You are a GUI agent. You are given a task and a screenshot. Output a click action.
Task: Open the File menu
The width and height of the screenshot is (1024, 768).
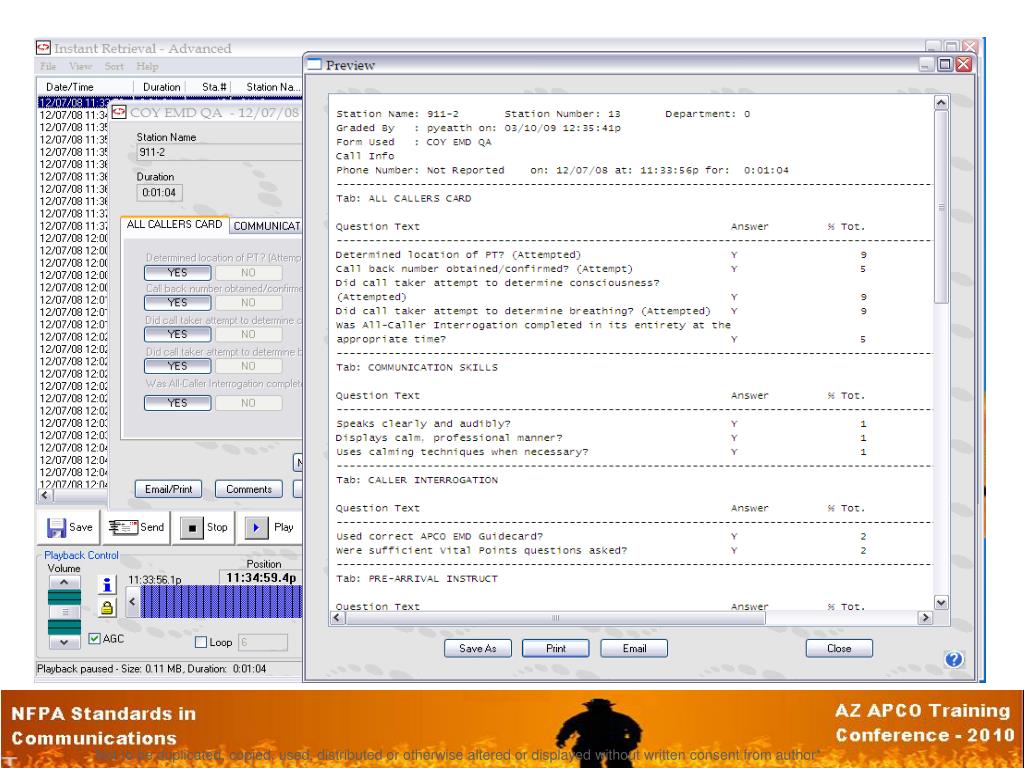click(x=48, y=66)
